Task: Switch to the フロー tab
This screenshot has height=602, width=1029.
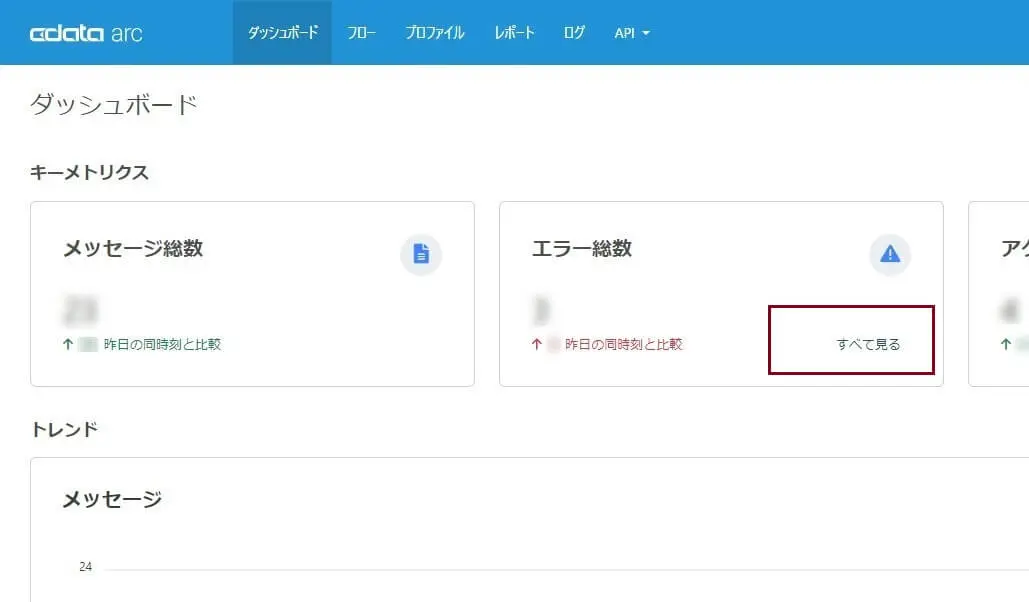Action: pos(361,33)
